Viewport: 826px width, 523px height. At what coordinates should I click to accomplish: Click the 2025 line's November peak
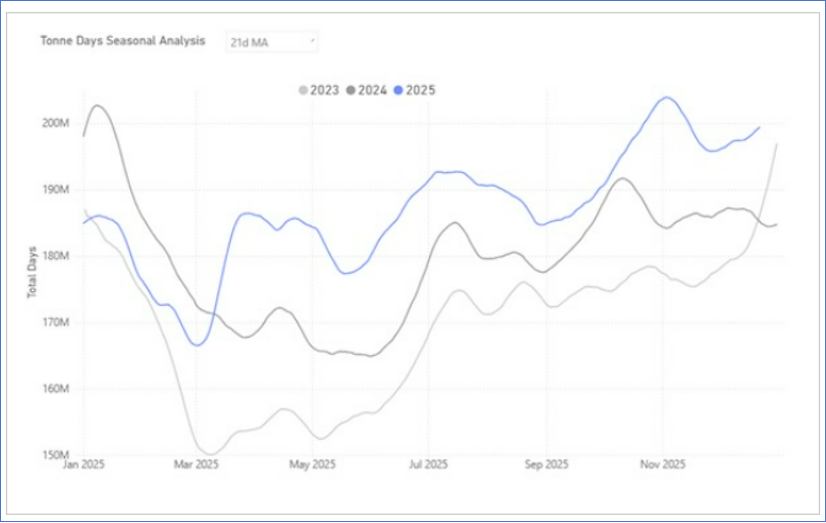[x=666, y=97]
